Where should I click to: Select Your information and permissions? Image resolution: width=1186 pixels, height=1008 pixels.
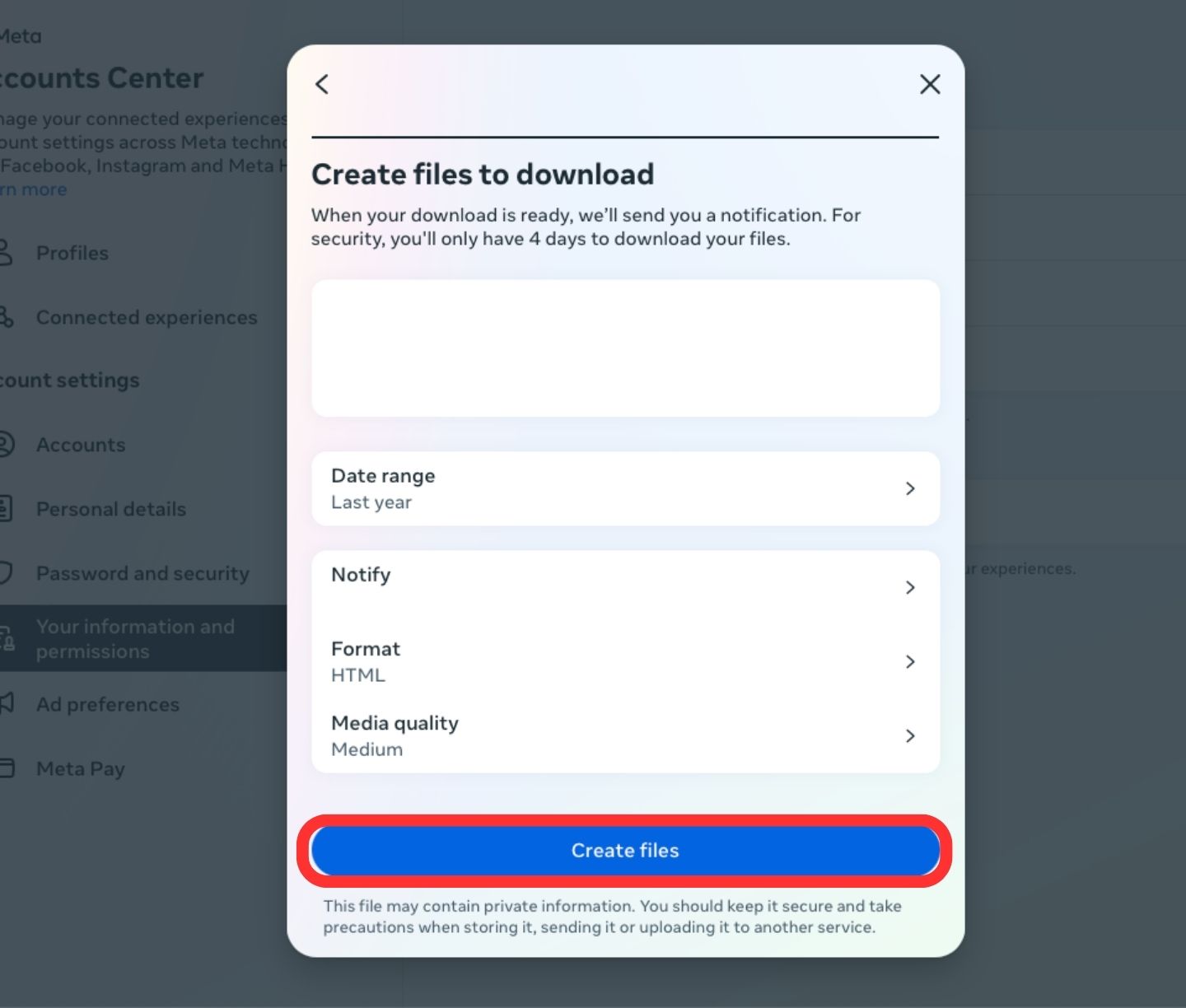(x=135, y=638)
